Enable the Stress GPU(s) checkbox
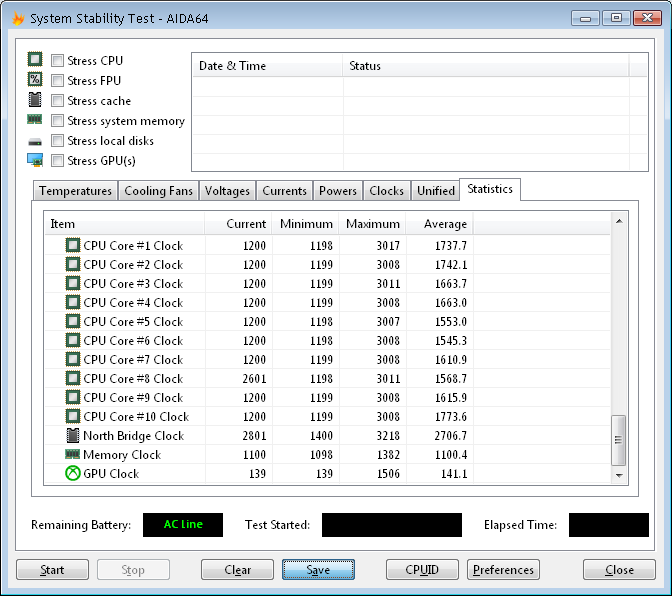 point(57,161)
